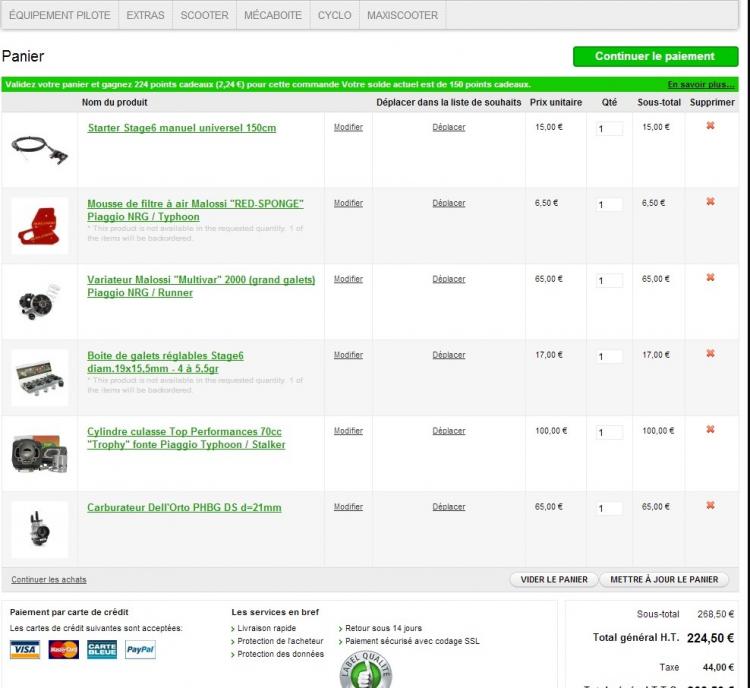Image resolution: width=750 pixels, height=688 pixels.
Task: Remove Variateur Malossi Multivar from cart
Action: pyautogui.click(x=710, y=277)
